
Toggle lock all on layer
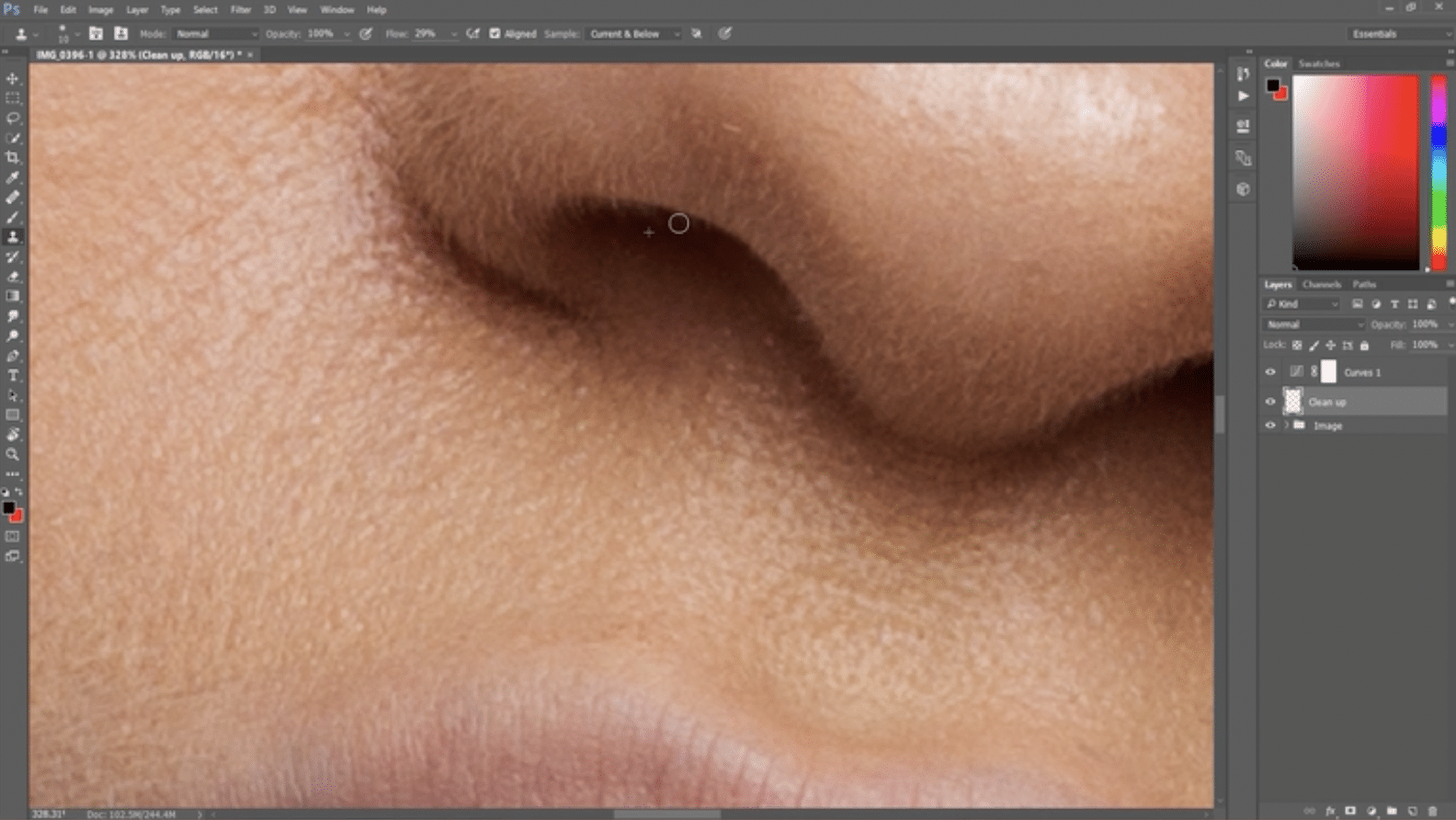(1364, 346)
